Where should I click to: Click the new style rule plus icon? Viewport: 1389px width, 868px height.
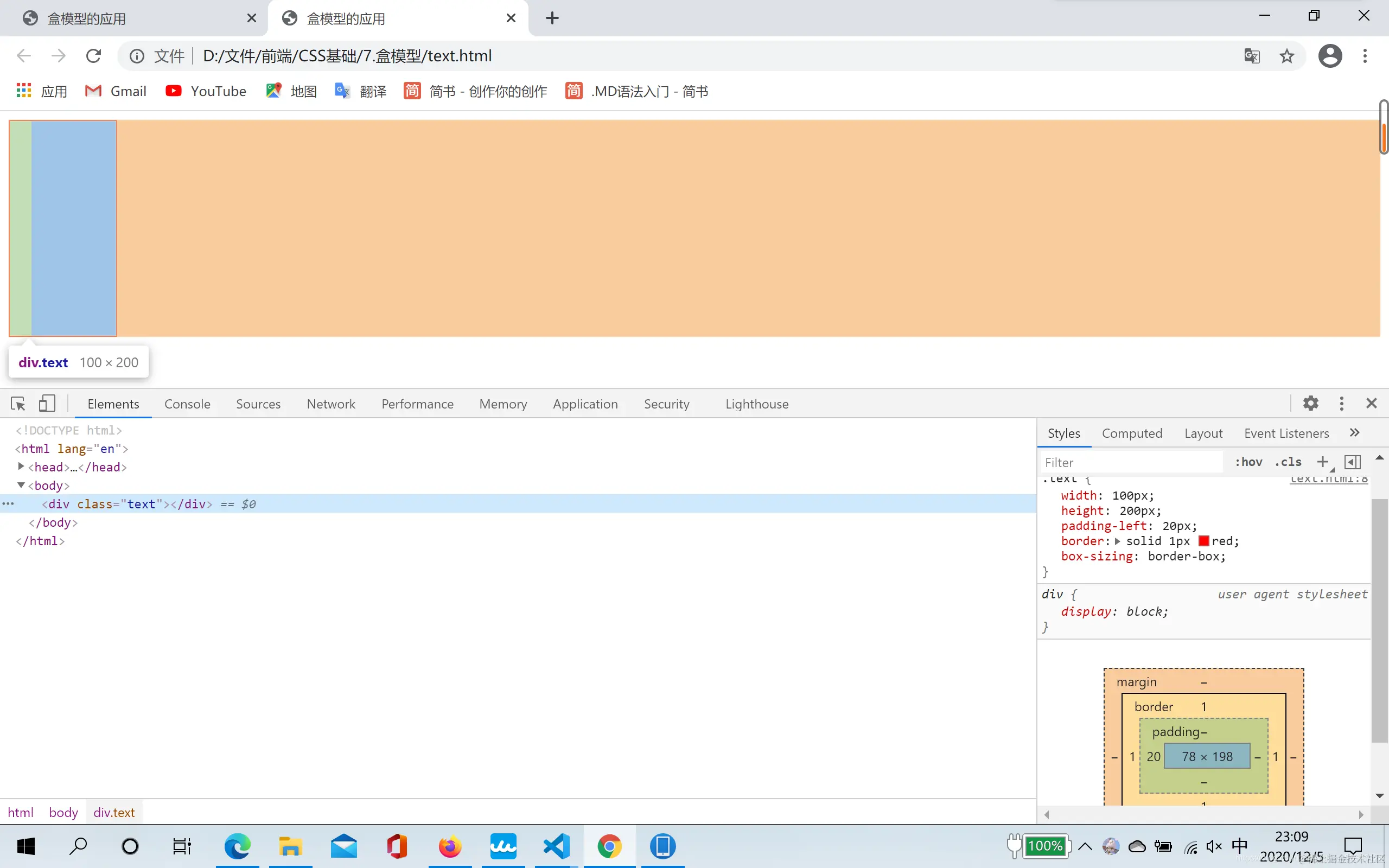click(1322, 462)
